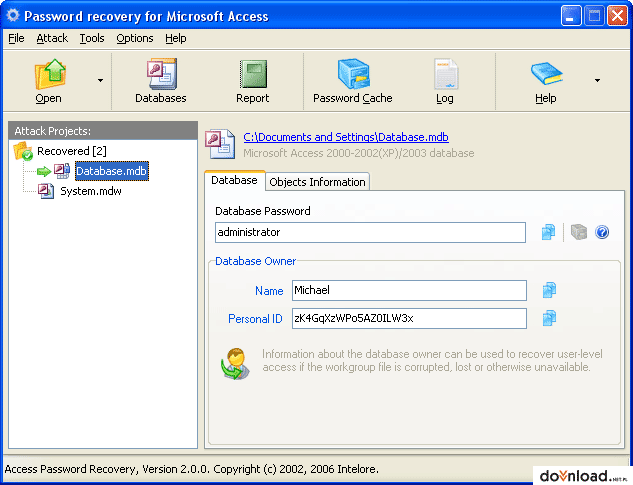Click the status bar version text
Image resolution: width=633 pixels, height=485 pixels.
click(192, 469)
